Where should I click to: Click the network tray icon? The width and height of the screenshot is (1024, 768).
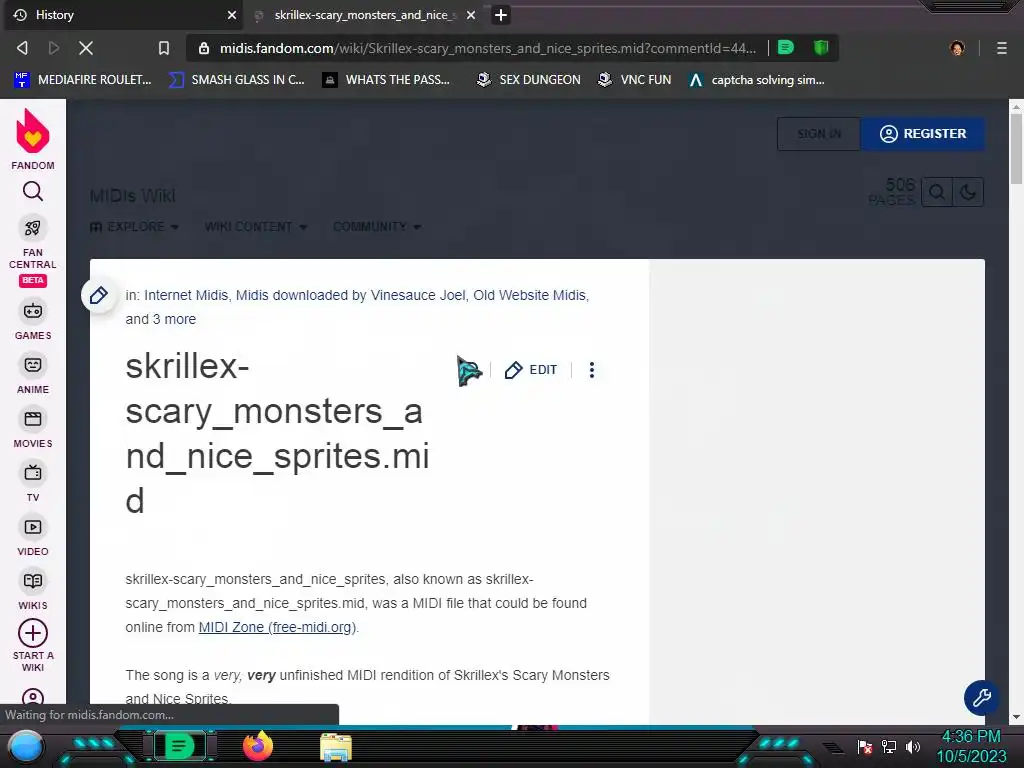[x=889, y=746]
